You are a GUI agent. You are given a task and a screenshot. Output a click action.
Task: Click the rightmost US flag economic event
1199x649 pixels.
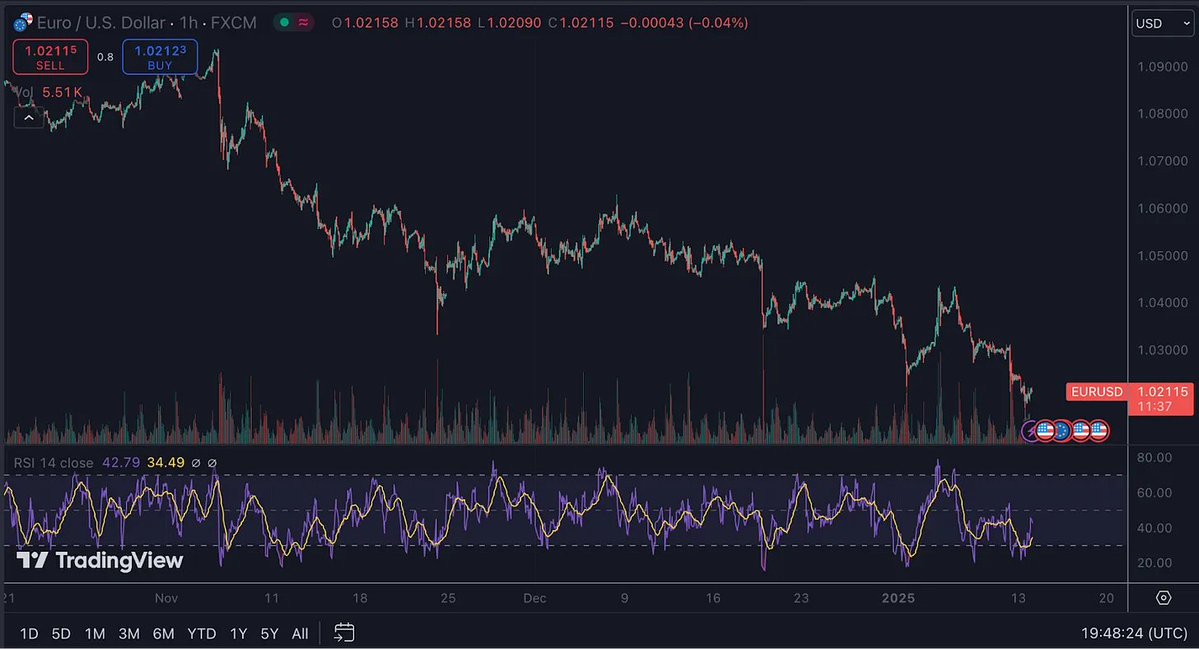point(1099,431)
